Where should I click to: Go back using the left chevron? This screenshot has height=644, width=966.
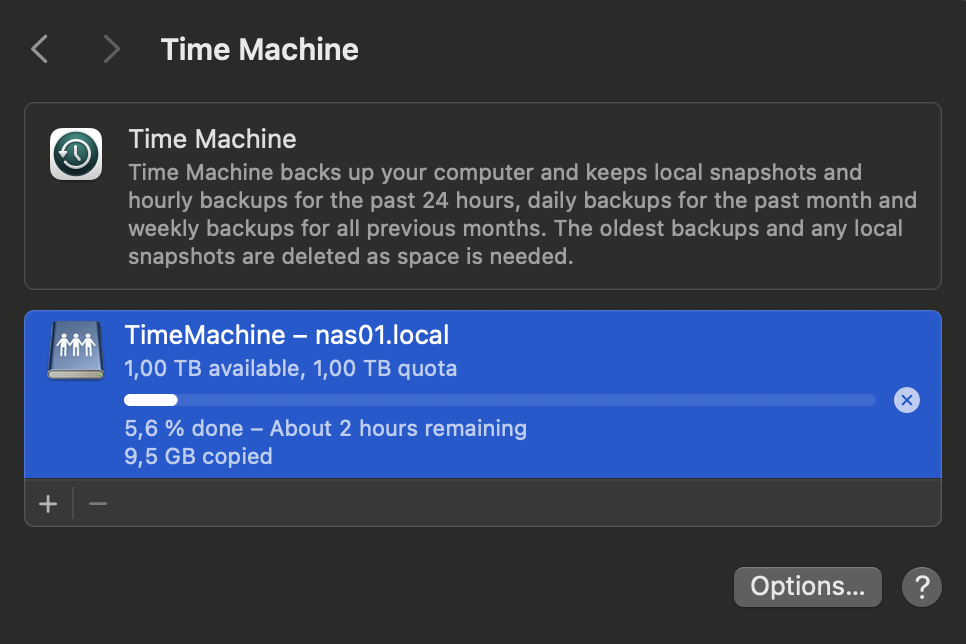[x=40, y=49]
